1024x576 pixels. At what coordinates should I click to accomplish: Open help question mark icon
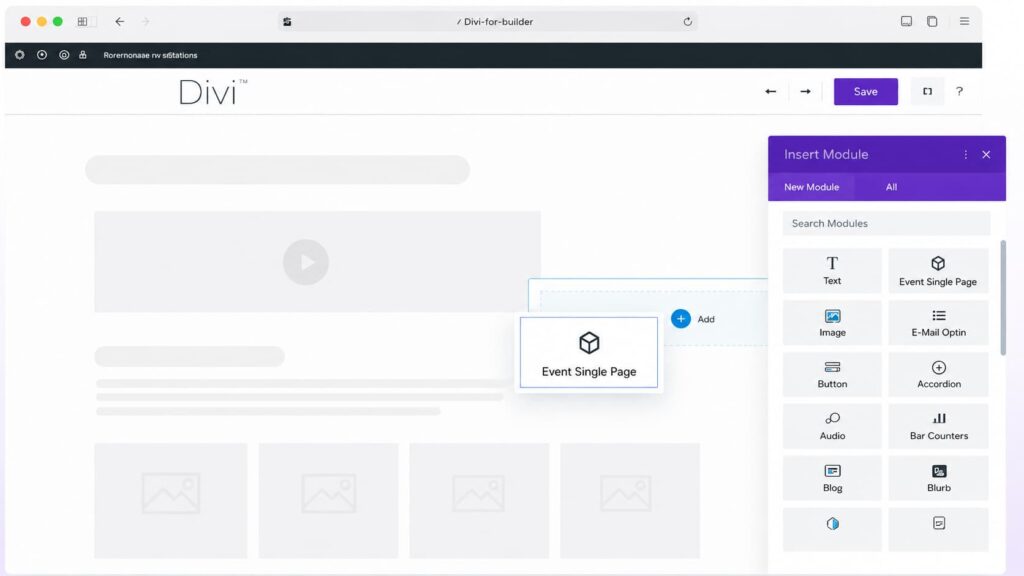(x=959, y=91)
